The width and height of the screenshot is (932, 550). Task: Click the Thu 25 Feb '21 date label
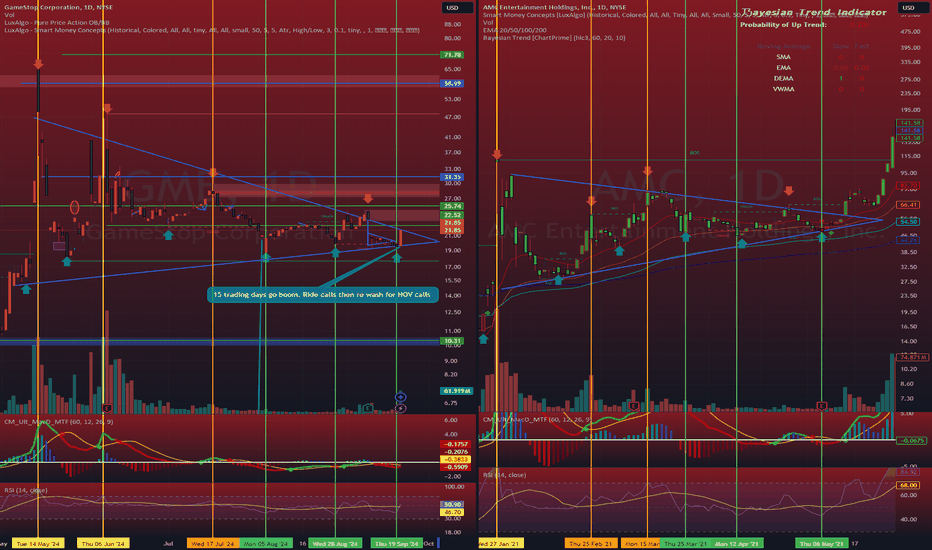tap(591, 543)
